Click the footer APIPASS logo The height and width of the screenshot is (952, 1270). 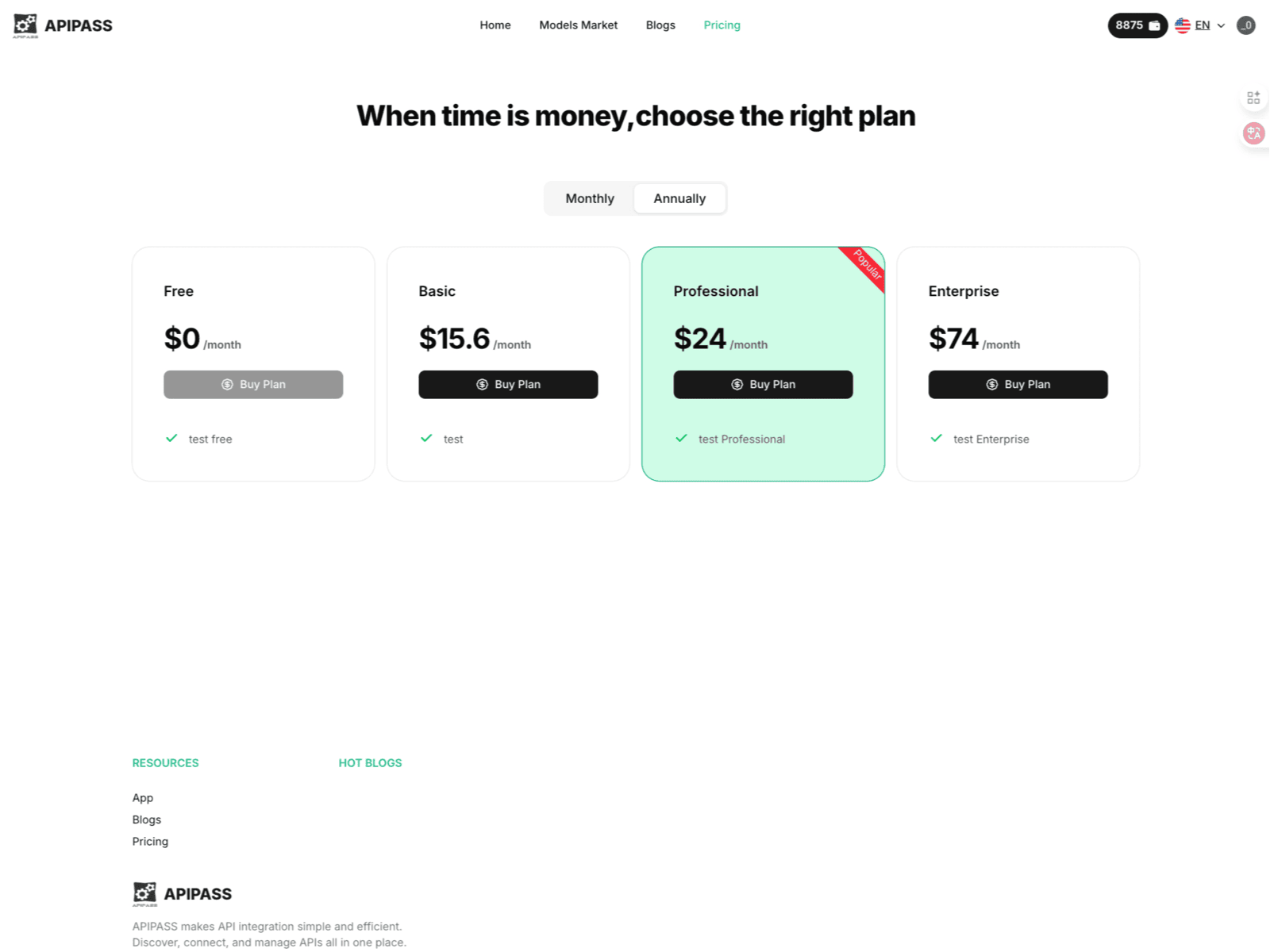[x=182, y=893]
